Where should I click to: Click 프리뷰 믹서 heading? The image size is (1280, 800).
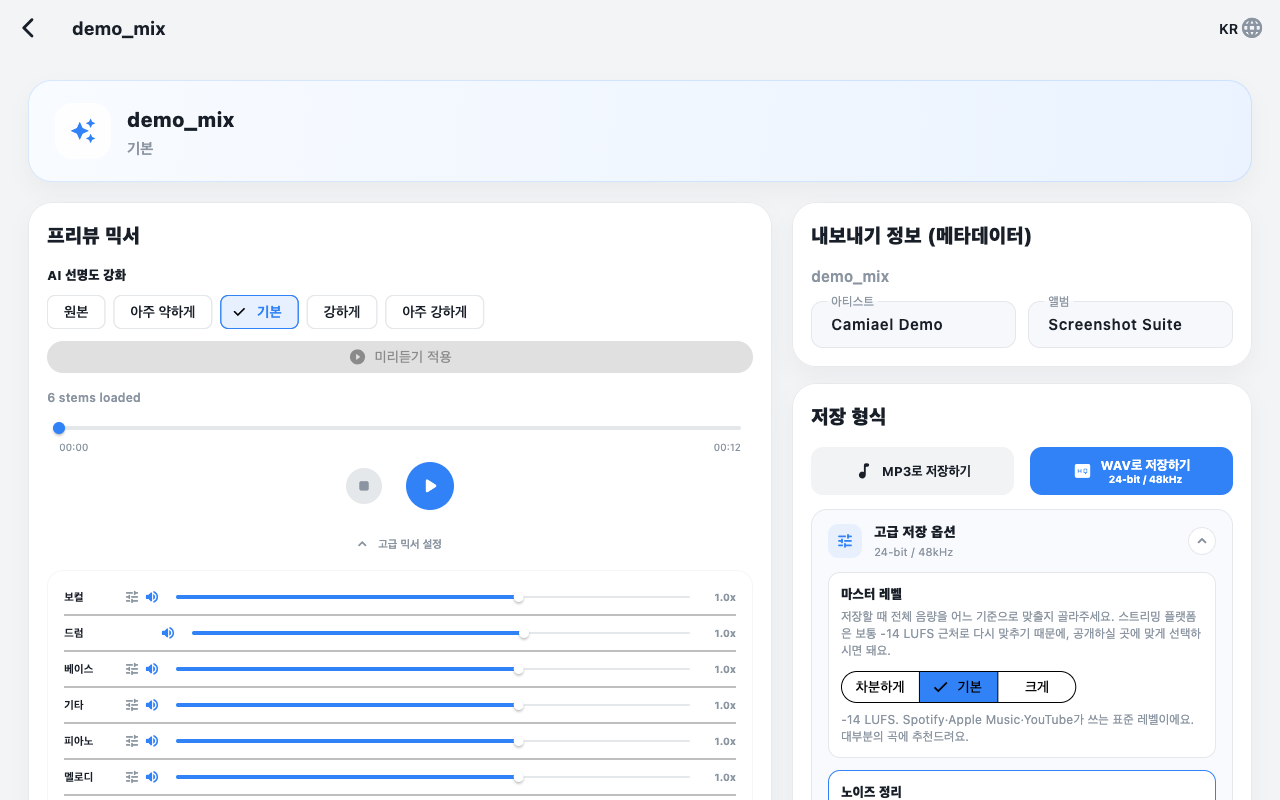93,236
